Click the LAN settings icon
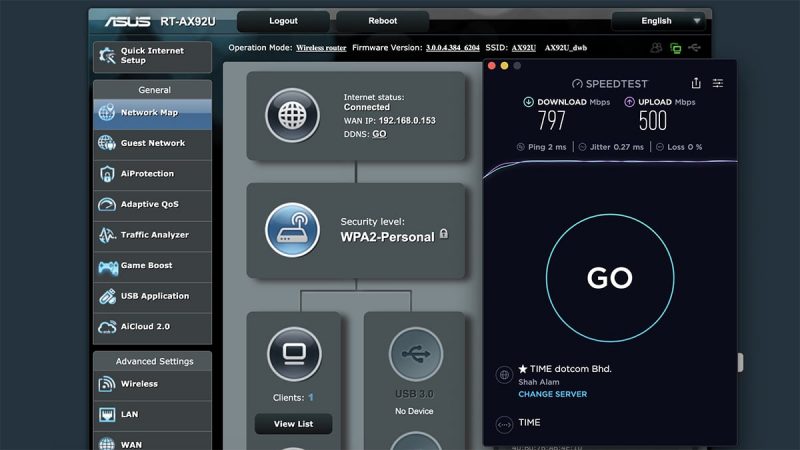This screenshot has width=800, height=450. [107, 414]
